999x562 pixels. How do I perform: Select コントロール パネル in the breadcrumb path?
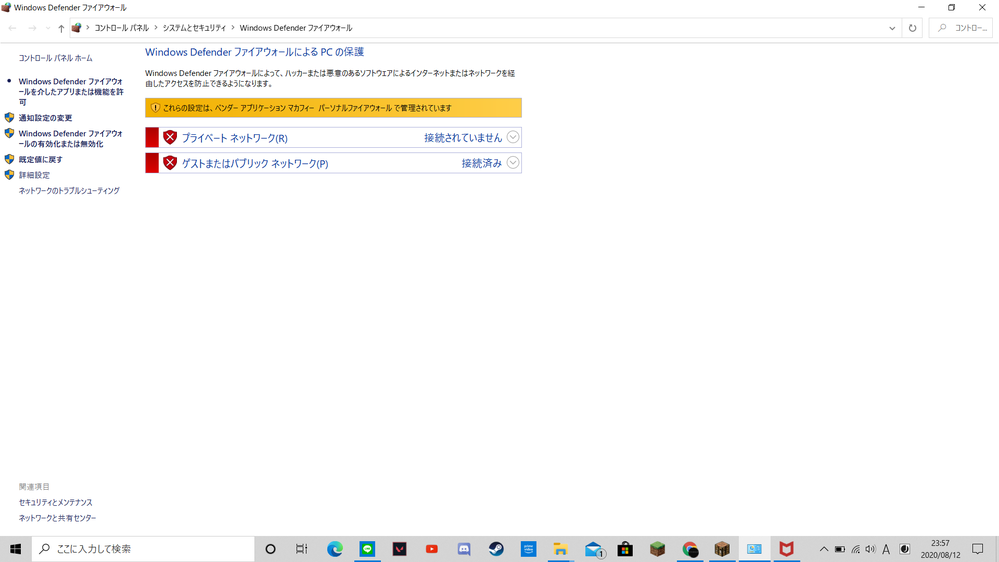pos(121,28)
